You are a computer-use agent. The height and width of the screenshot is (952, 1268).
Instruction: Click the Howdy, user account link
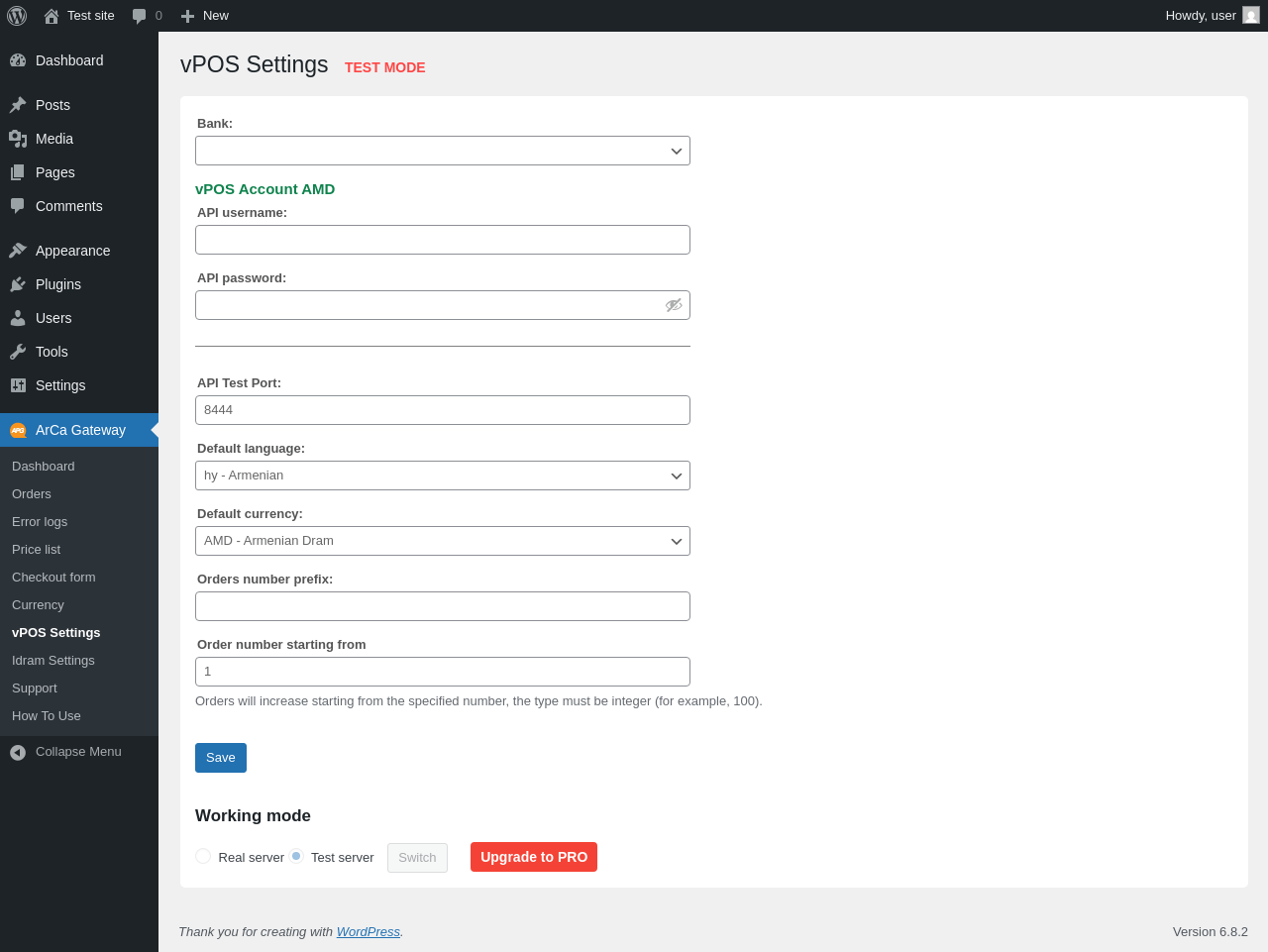1212,16
